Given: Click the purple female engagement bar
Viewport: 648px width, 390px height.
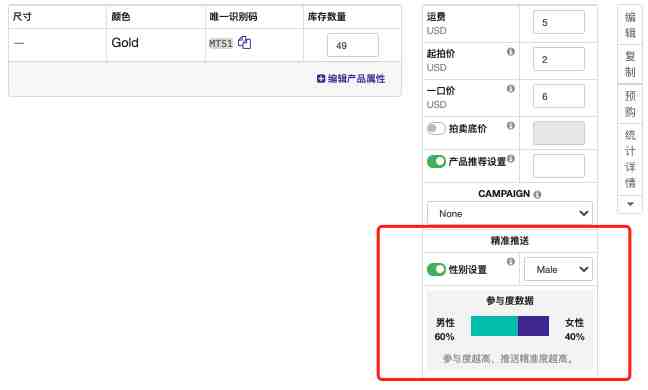Looking at the screenshot, I should 534,326.
